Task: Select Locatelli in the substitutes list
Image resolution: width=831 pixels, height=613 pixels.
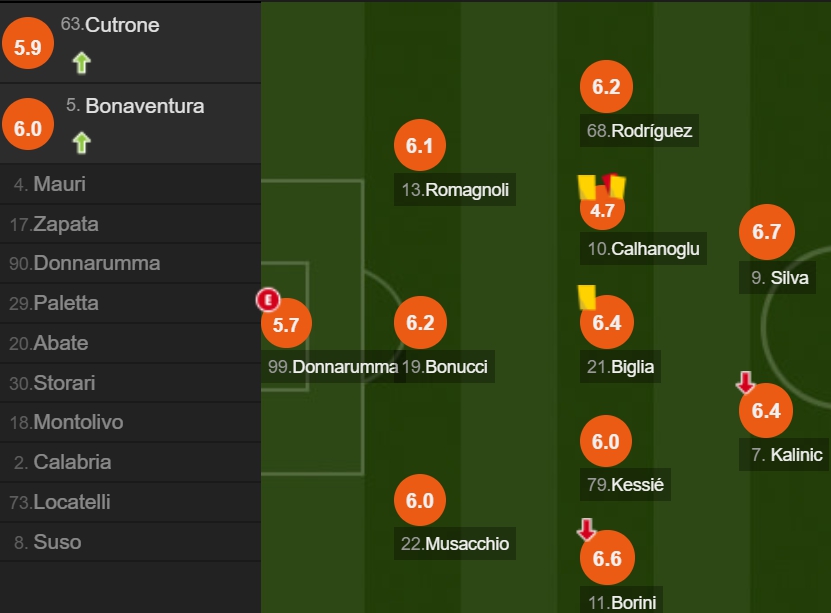Action: coord(130,502)
